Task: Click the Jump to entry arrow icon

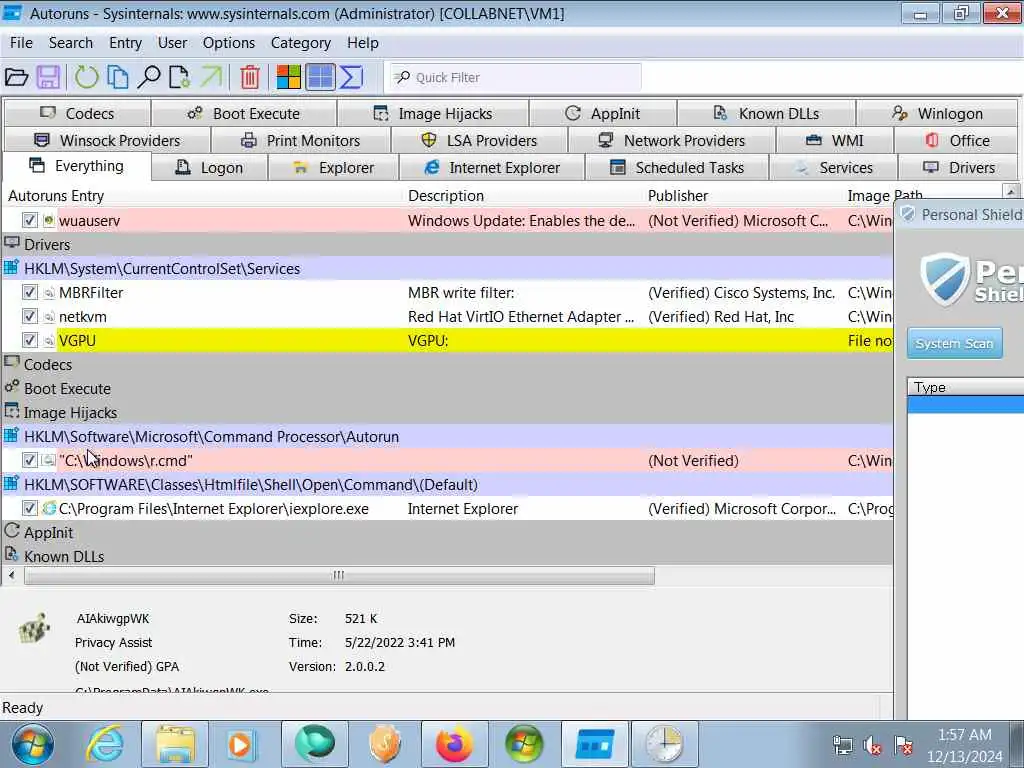Action: tap(211, 77)
